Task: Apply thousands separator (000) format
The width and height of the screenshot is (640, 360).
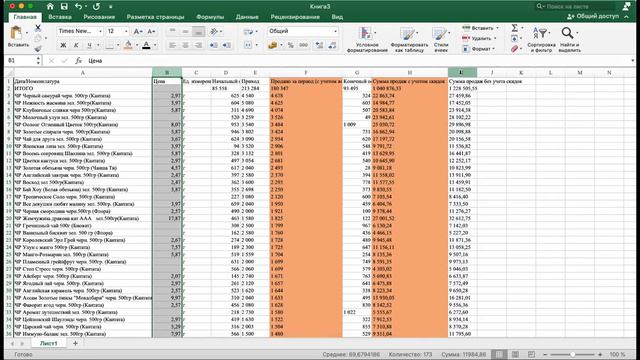Action: 303,45
